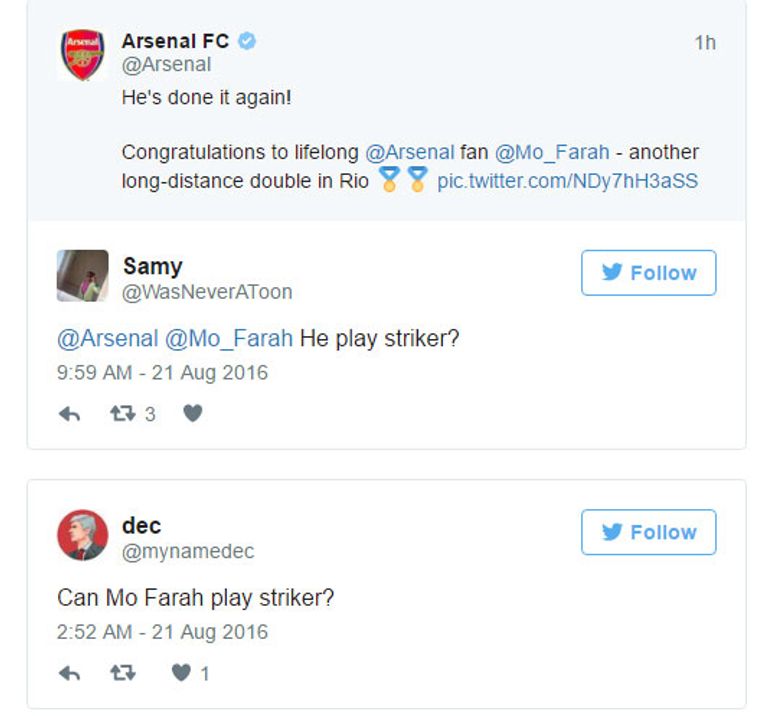Image resolution: width=768 pixels, height=716 pixels.
Task: Like Samy's tweet with heart icon
Action: click(x=193, y=413)
